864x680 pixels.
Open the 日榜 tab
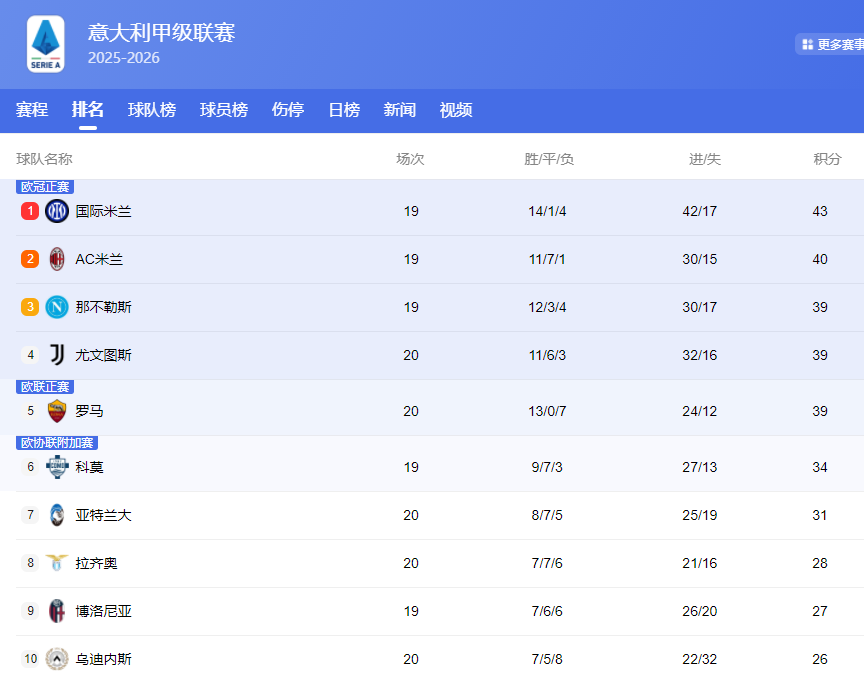coord(344,110)
